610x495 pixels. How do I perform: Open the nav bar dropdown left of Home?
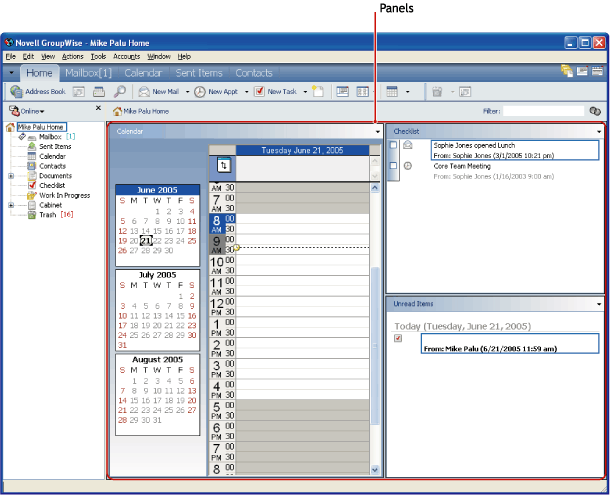tap(11, 73)
